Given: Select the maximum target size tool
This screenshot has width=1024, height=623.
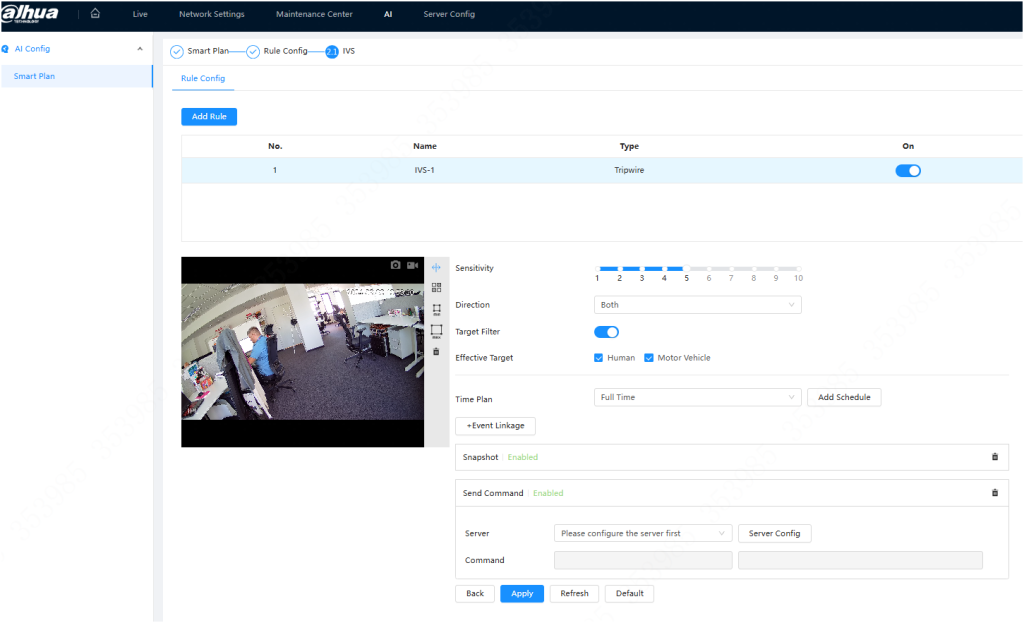Looking at the screenshot, I should pos(436,331).
